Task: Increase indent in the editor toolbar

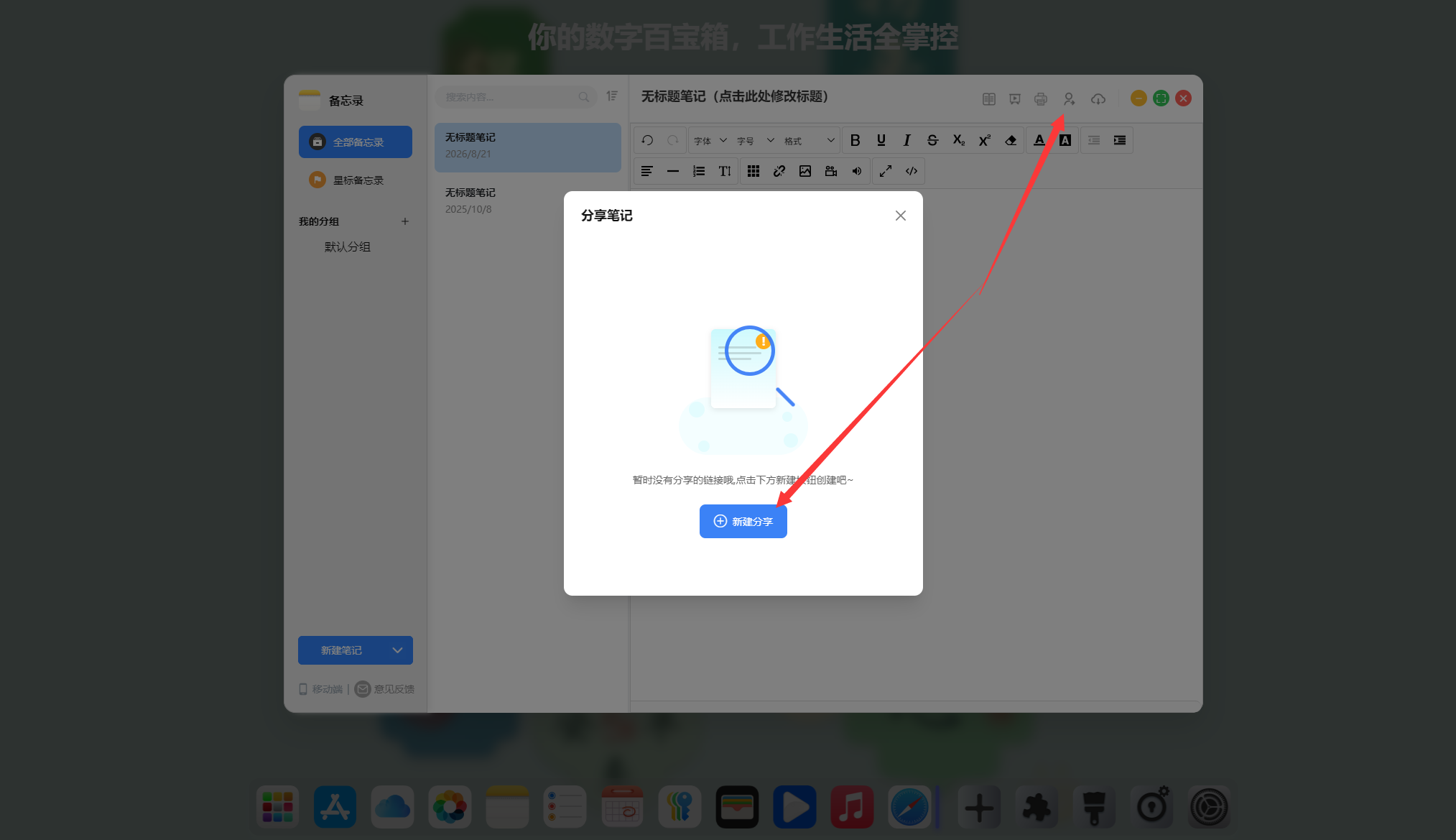Action: [x=1119, y=140]
